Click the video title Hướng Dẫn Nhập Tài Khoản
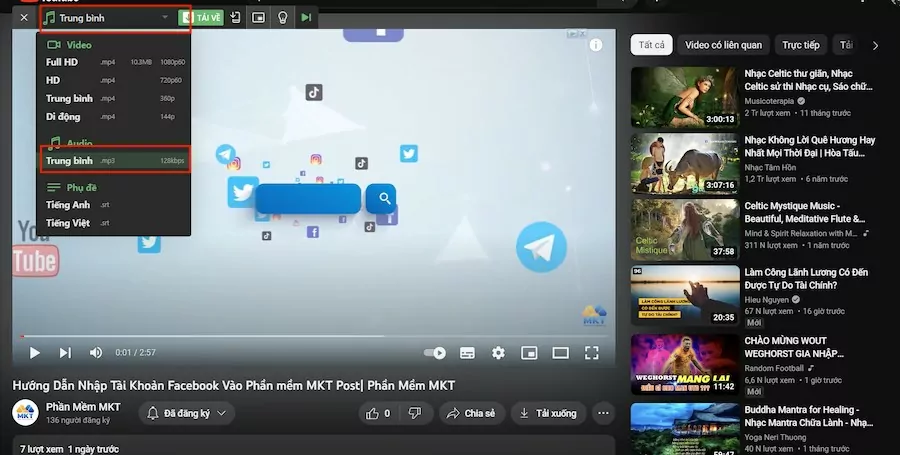 point(234,385)
